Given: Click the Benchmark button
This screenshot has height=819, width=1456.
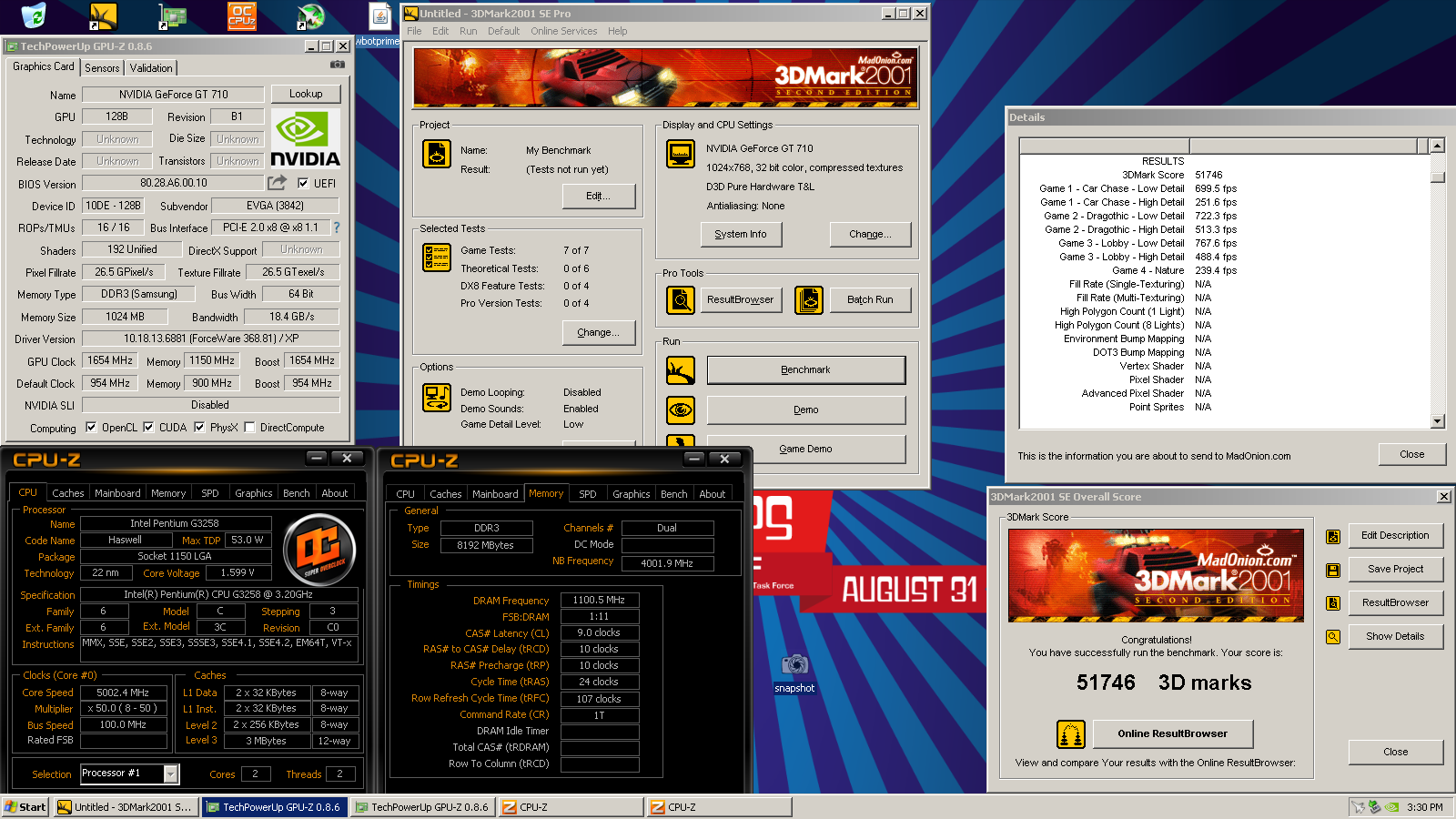Looking at the screenshot, I should tap(806, 370).
